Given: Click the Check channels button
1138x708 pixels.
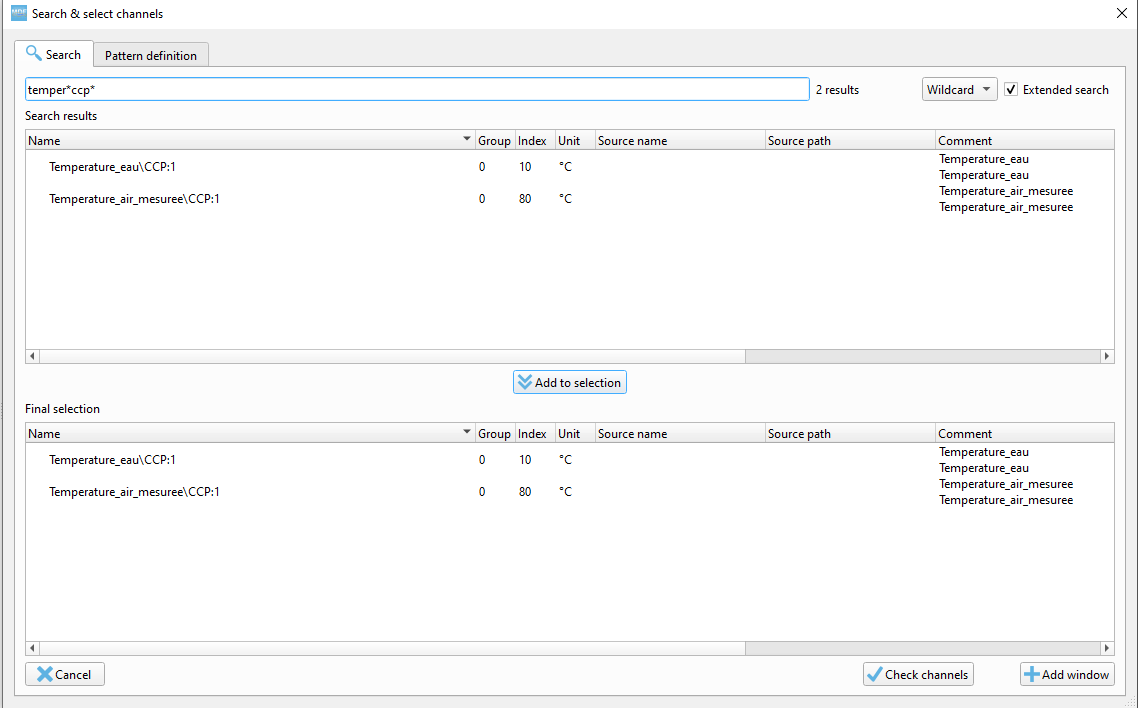Looking at the screenshot, I should [x=917, y=674].
